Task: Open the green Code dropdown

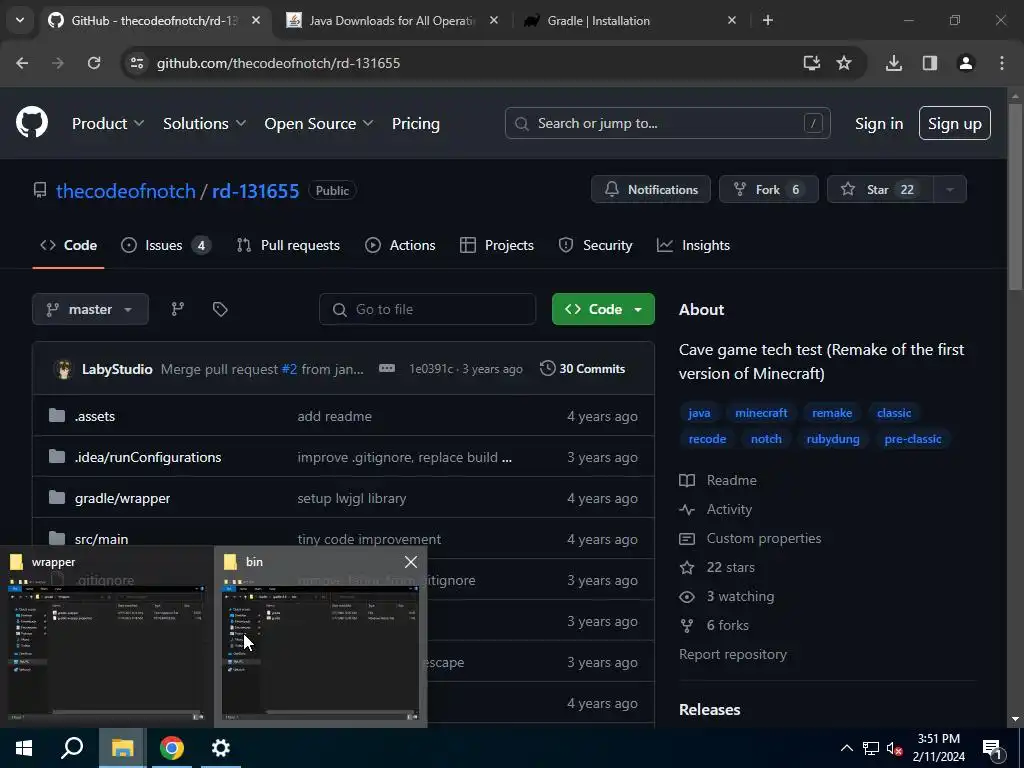Action: [603, 310]
